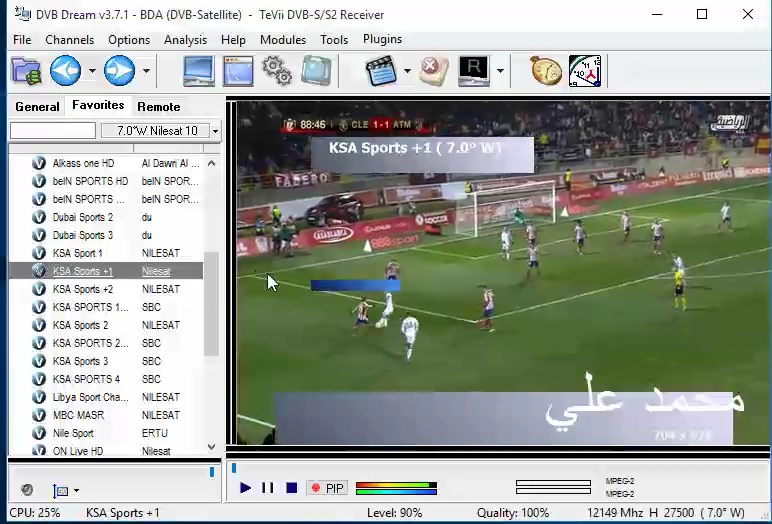Image resolution: width=772 pixels, height=524 pixels.
Task: Go to previous channel with left arrow
Action: tap(65, 71)
